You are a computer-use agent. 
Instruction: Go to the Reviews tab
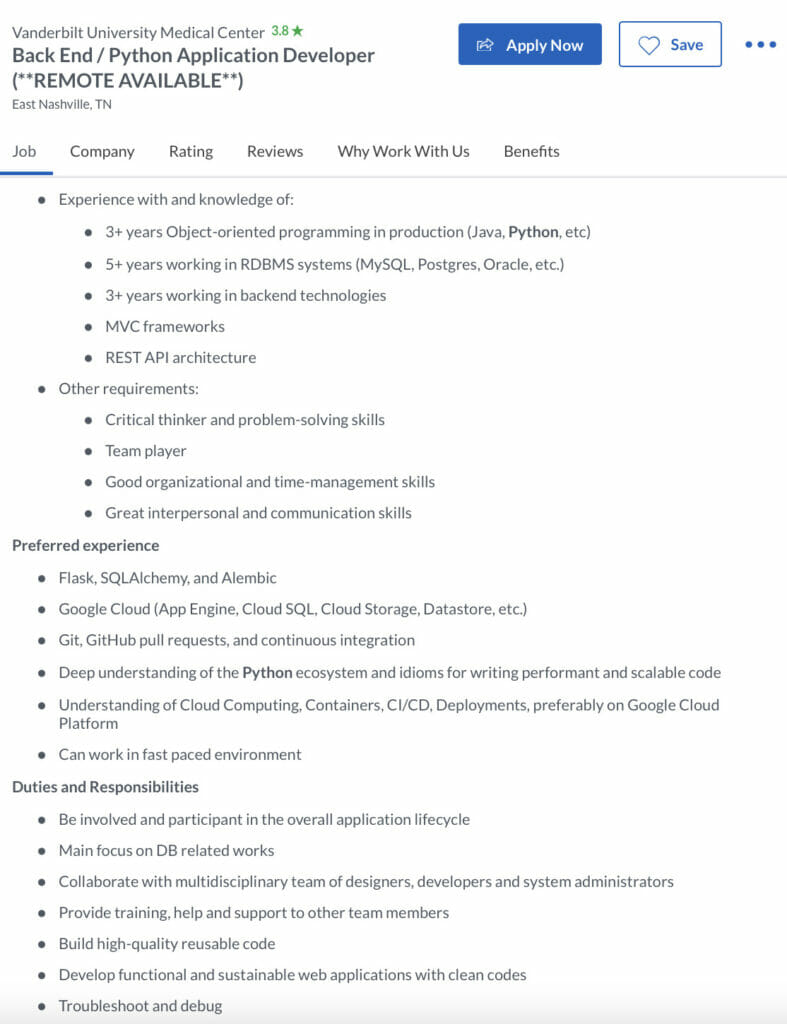275,151
